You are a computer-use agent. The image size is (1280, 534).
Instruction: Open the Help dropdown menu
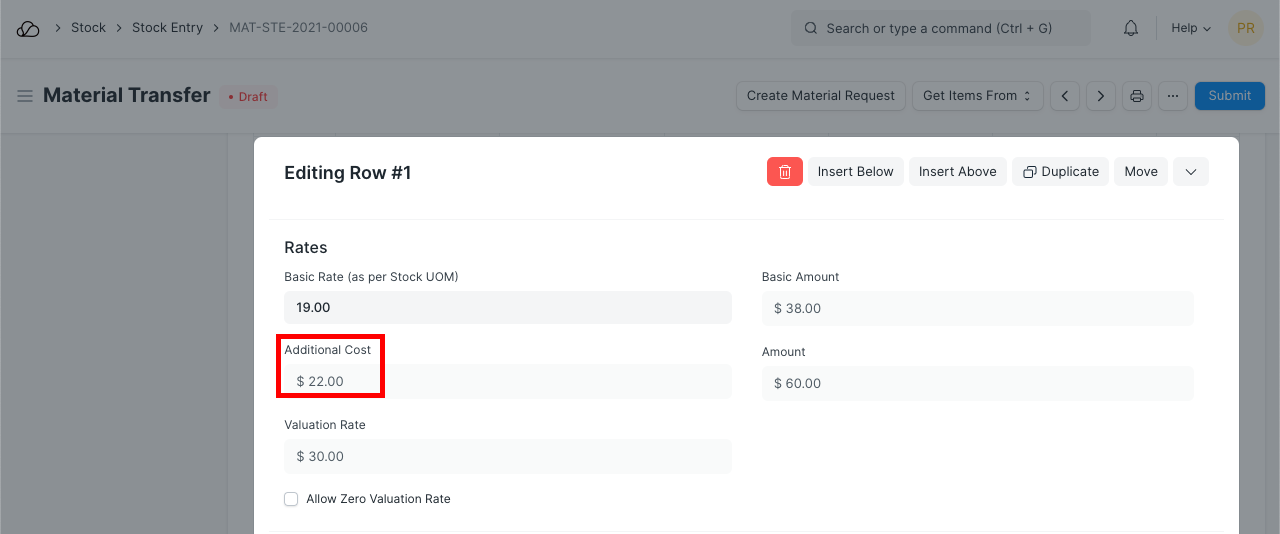(x=1190, y=28)
